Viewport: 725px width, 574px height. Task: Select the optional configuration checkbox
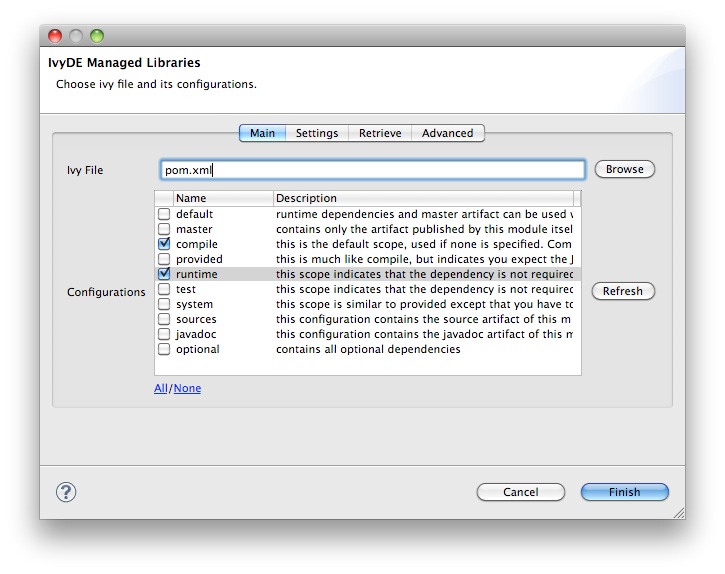164,349
